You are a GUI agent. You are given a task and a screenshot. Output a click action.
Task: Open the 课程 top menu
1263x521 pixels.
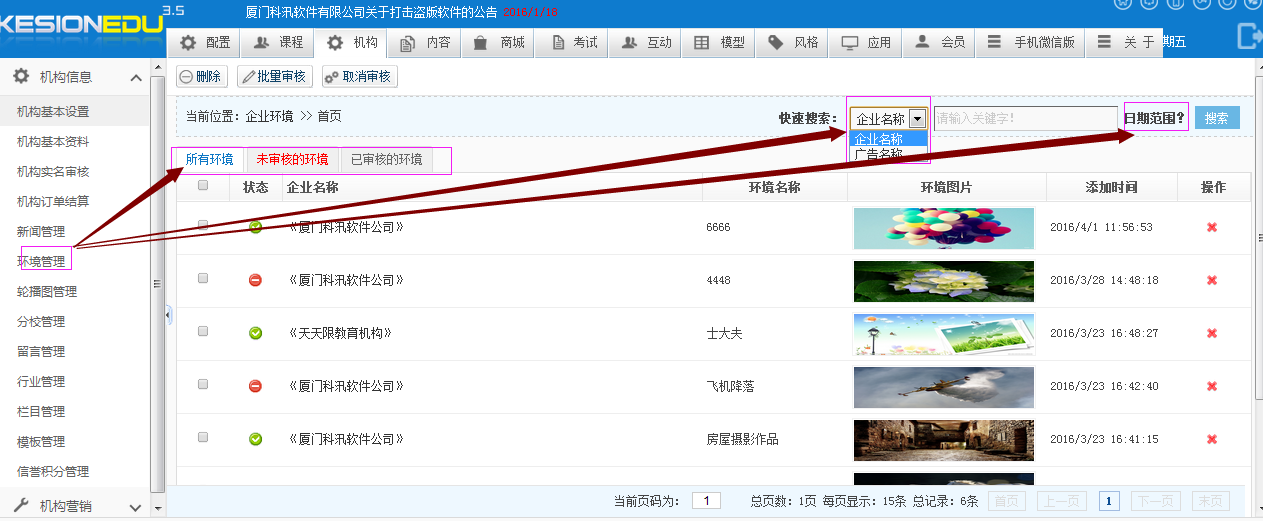click(x=278, y=42)
